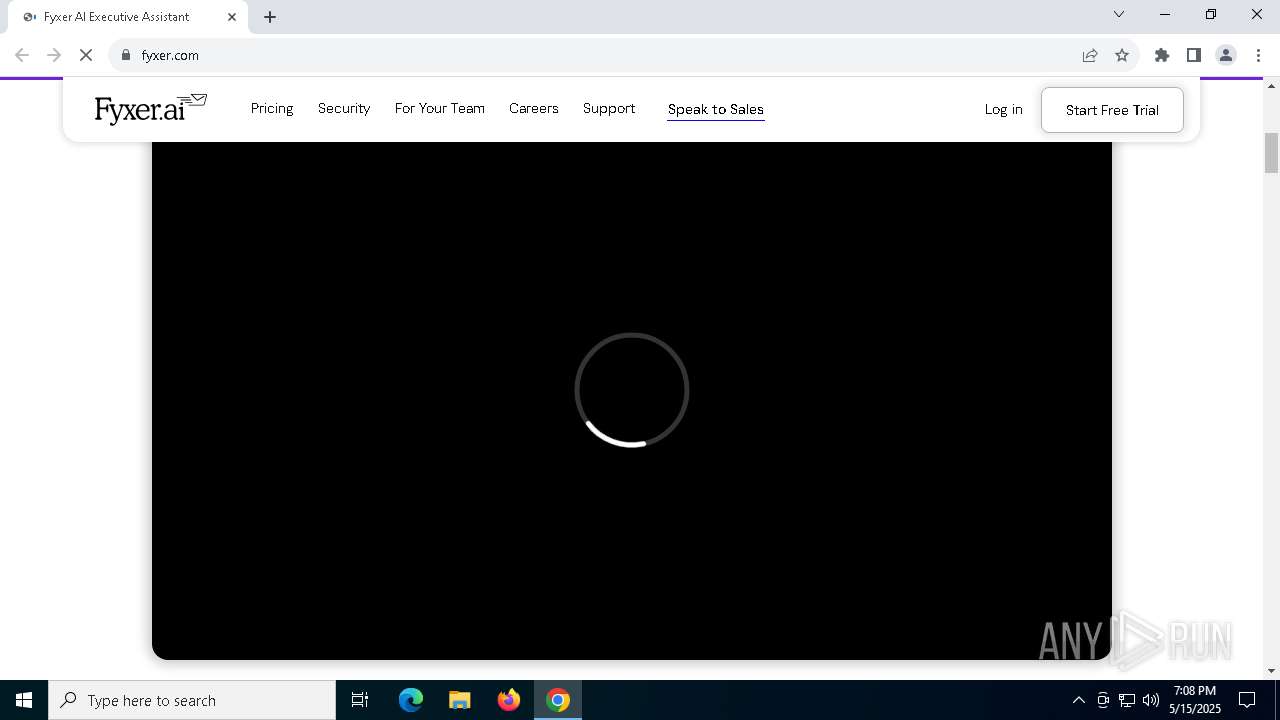Click the Start Free Trial button
Screen dimensions: 1280x720
click(1112, 110)
